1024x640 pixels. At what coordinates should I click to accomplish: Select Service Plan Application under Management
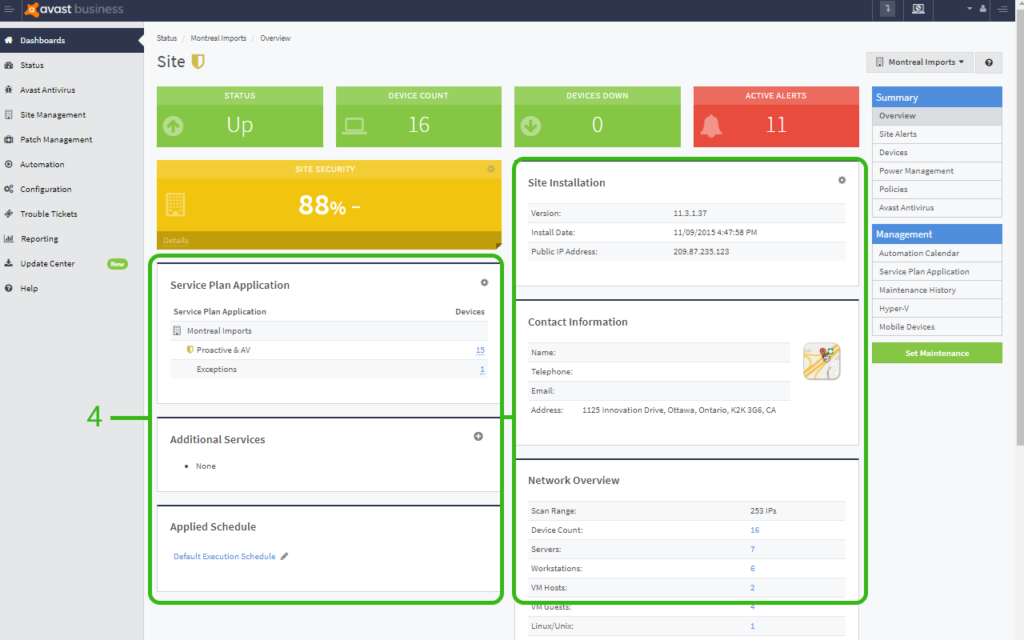click(936, 272)
